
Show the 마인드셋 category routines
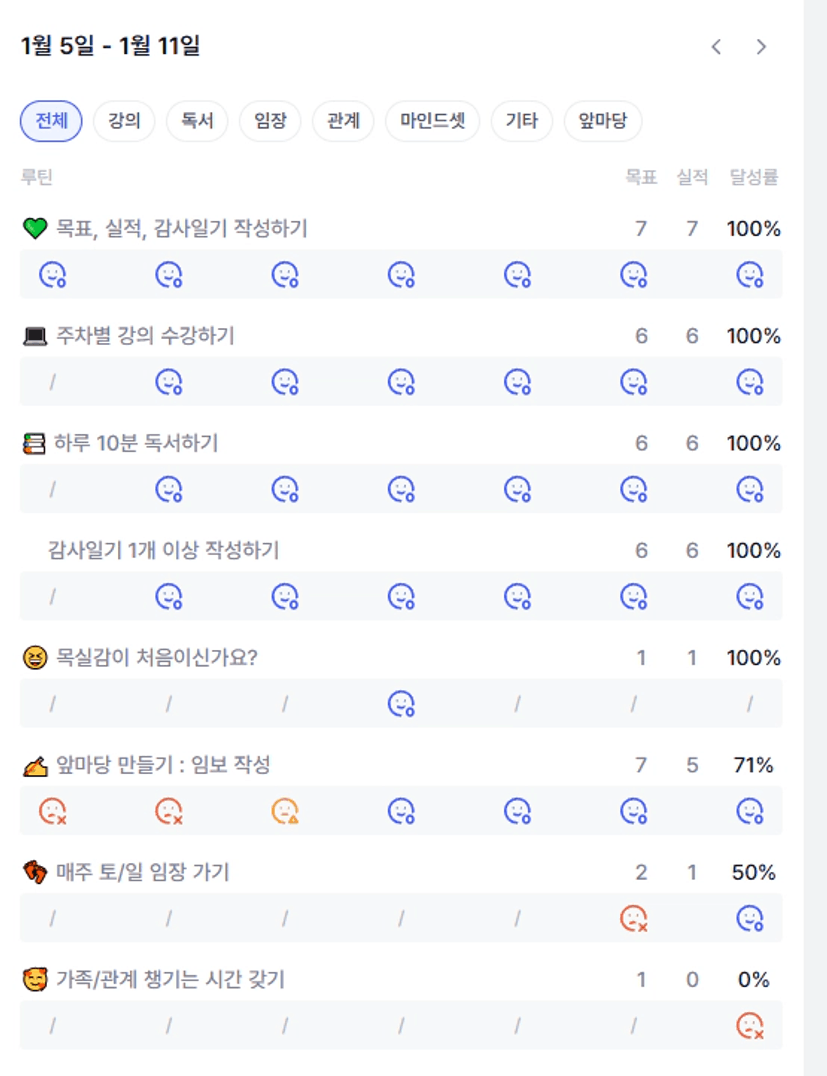pyautogui.click(x=432, y=121)
